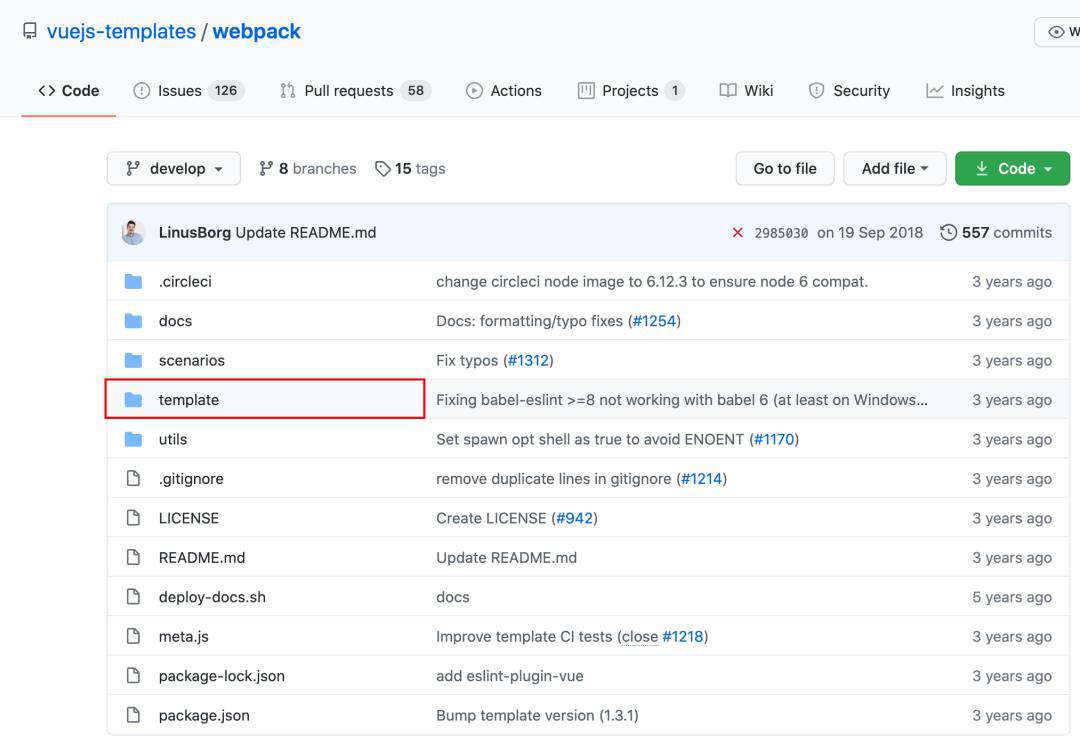Open pull request #1312 link
This screenshot has width=1080, height=743.
(528, 360)
